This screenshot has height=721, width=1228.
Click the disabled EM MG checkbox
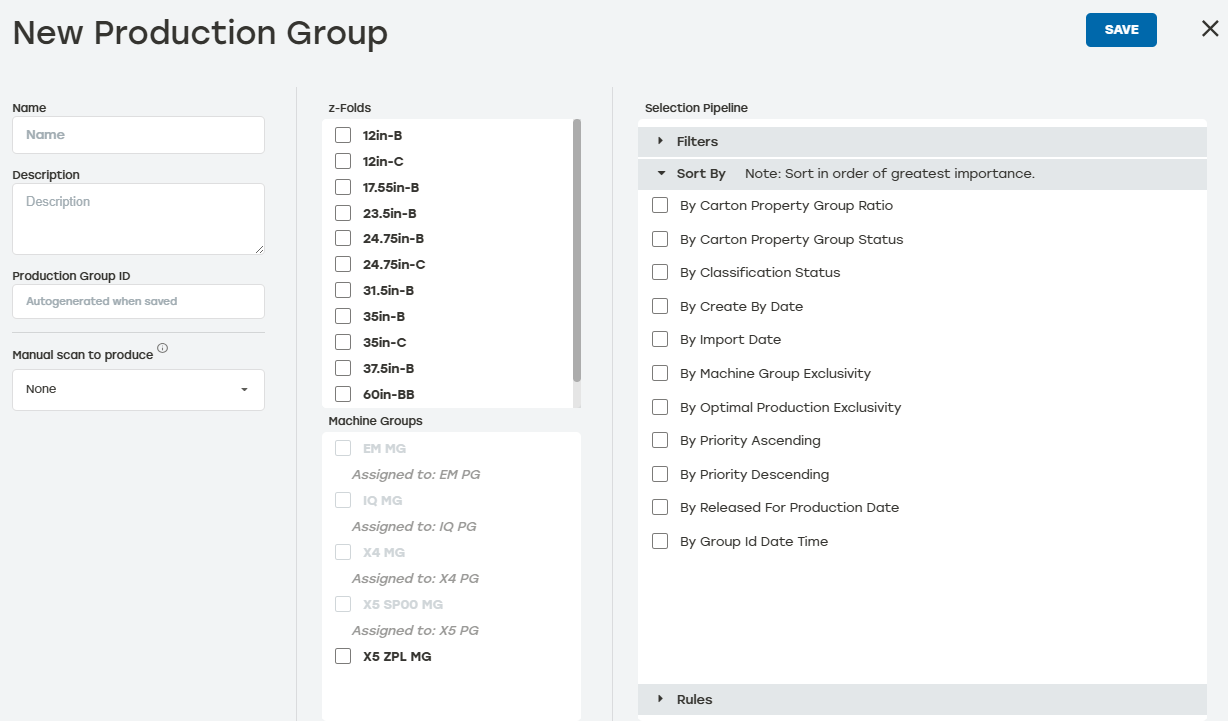(343, 448)
